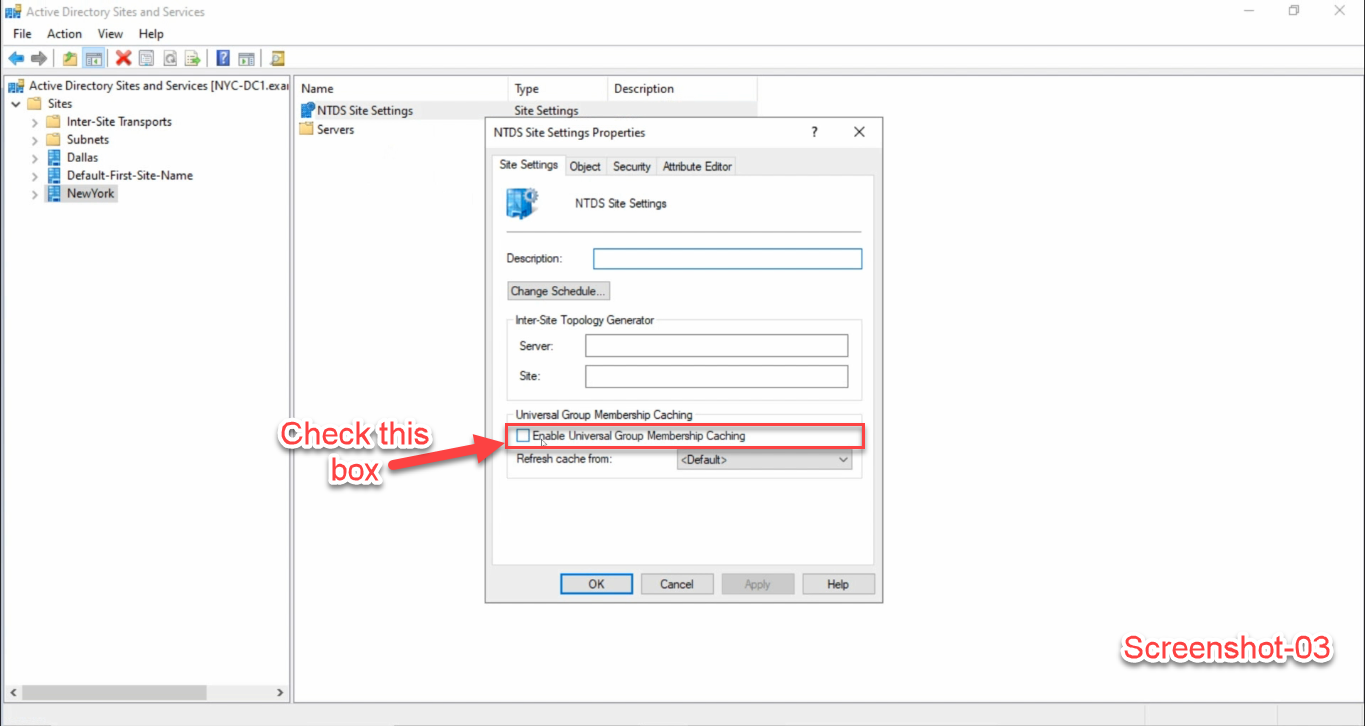Viewport: 1366px width, 726px height.
Task: Select the Subnets label in tree
Action: 88,139
